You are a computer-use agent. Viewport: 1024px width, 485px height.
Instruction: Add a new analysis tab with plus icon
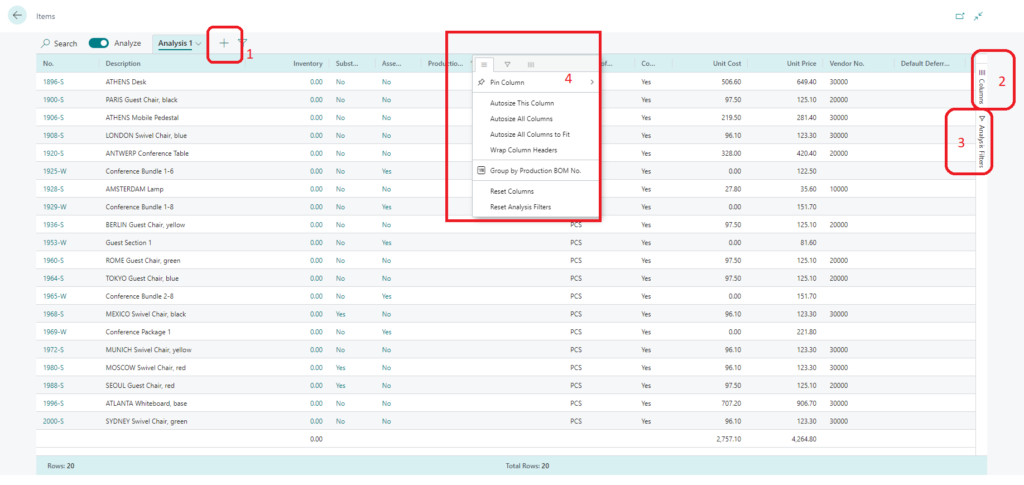pos(224,43)
